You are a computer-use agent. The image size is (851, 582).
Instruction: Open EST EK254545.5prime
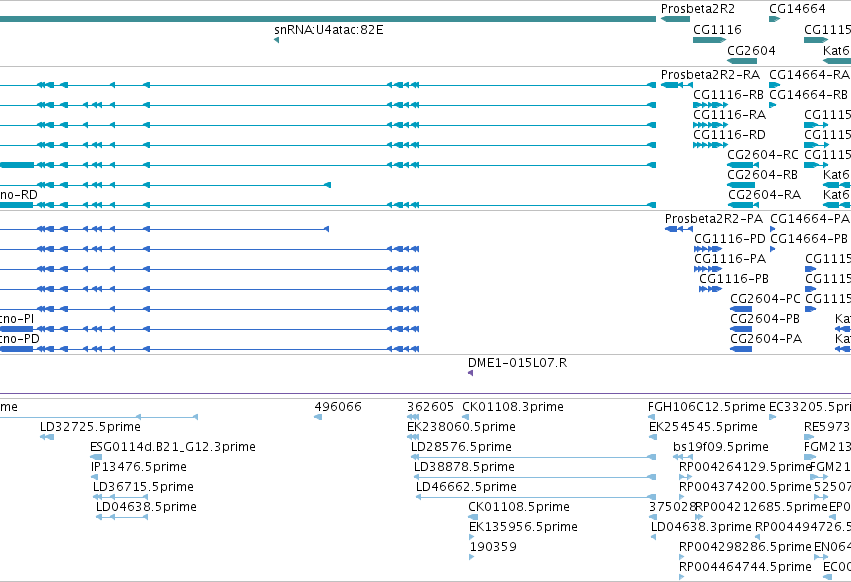tap(703, 427)
